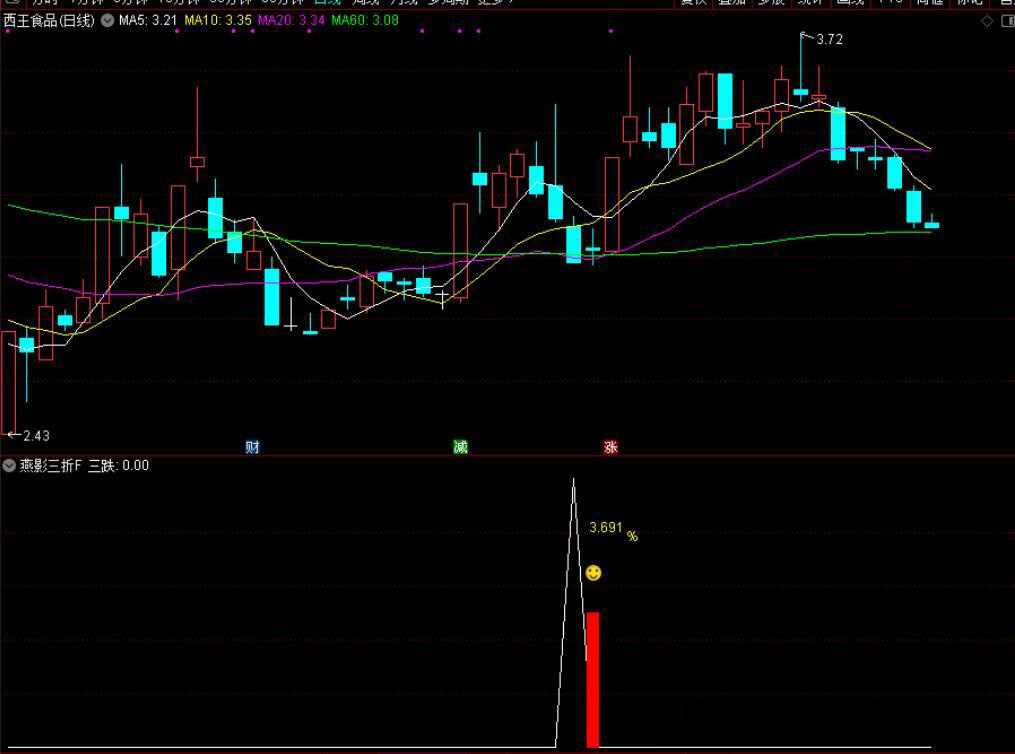Image resolution: width=1015 pixels, height=754 pixels.
Task: Expand the 燕影三折F sub-indicator dropdown arrow
Action: (x=9, y=465)
